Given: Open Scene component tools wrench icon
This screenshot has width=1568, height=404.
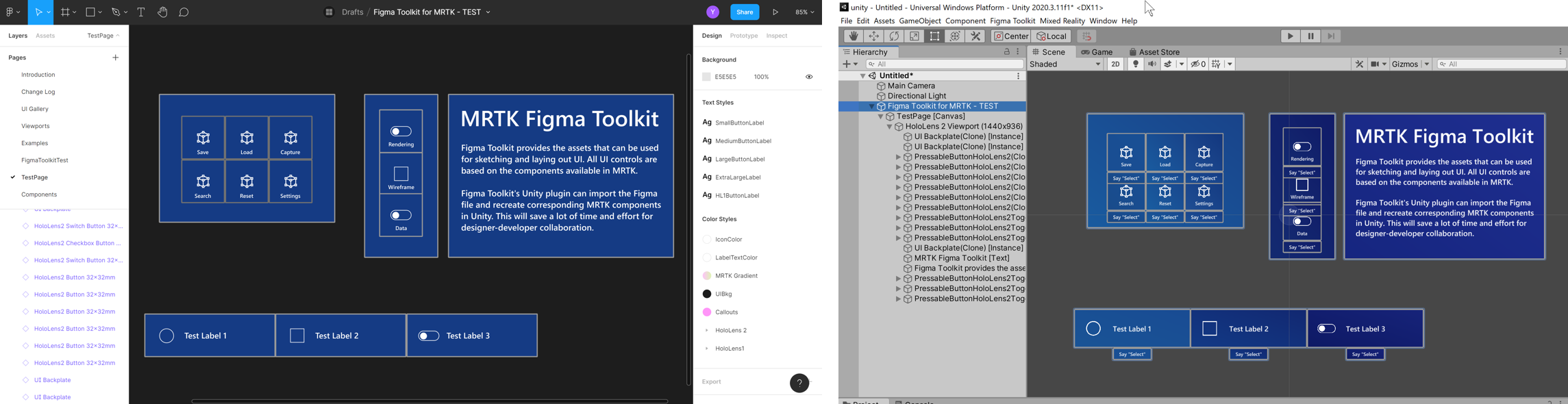Looking at the screenshot, I should [1359, 64].
